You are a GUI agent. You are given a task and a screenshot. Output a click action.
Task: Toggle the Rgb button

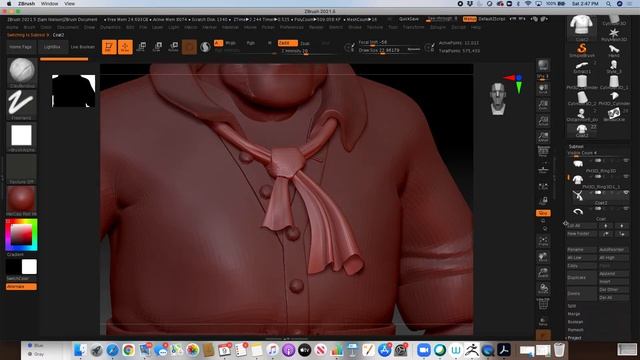click(251, 43)
